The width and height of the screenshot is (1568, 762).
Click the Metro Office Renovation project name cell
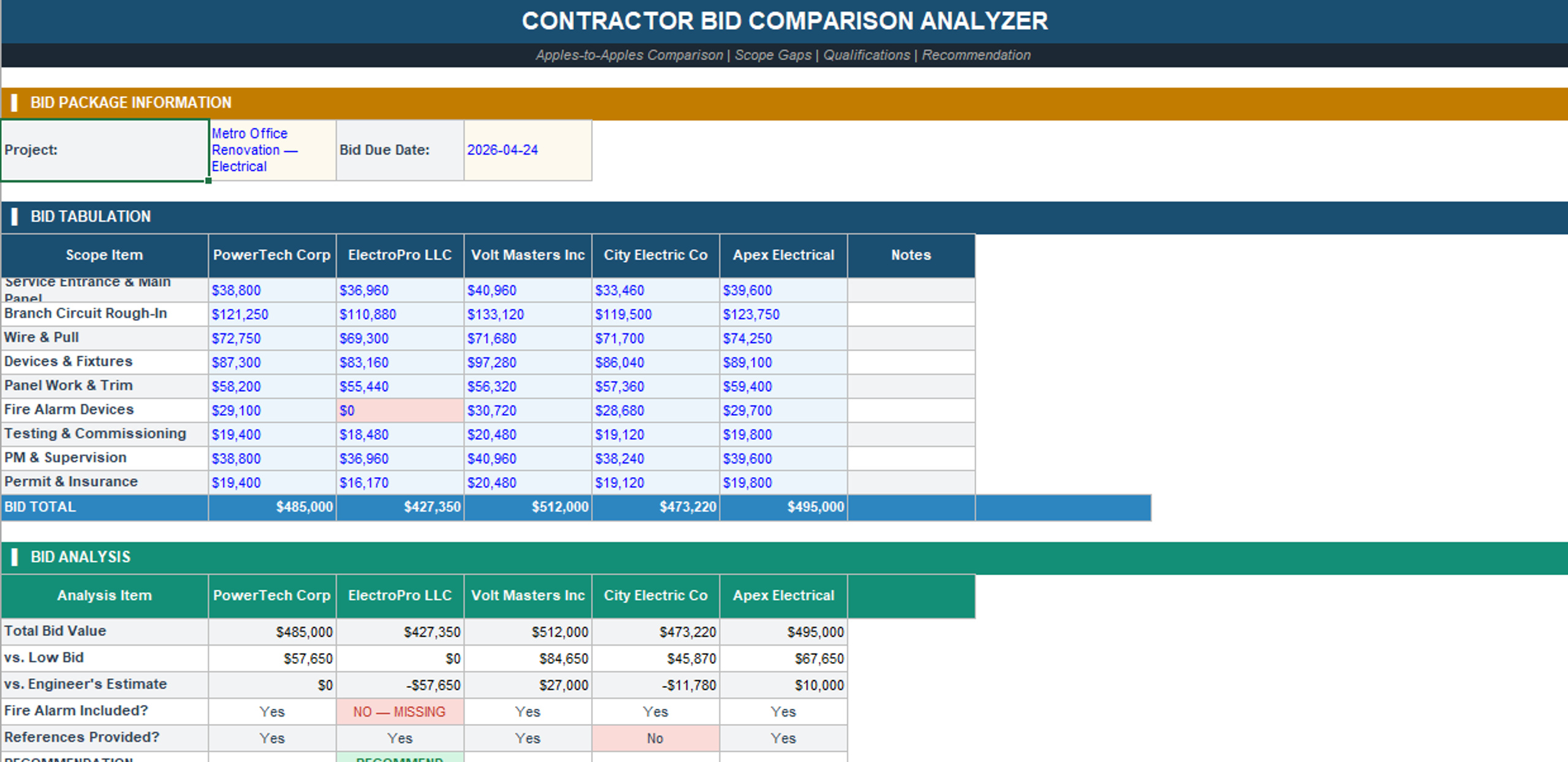(272, 150)
